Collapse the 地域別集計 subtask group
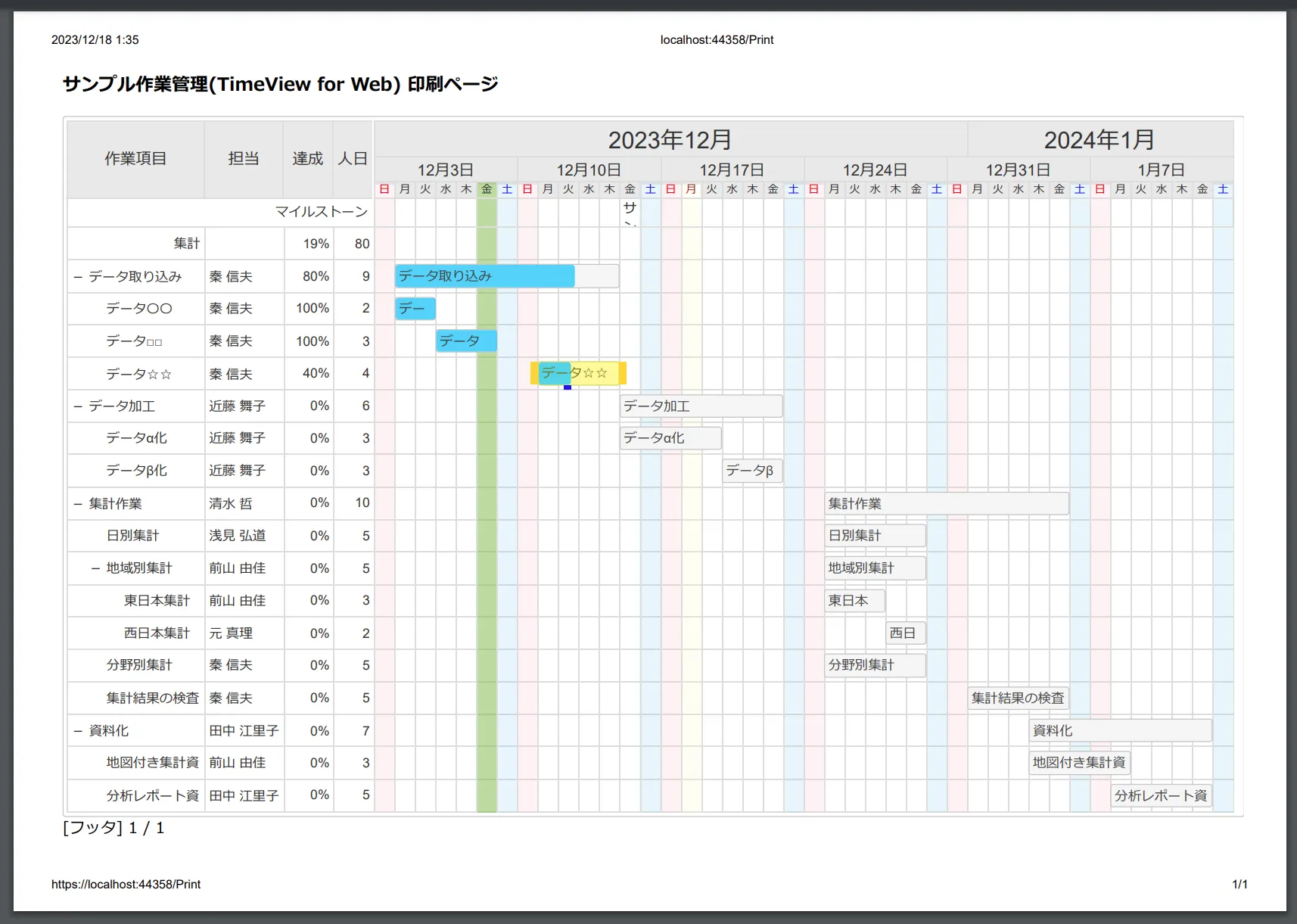The image size is (1297, 924). coord(95,568)
